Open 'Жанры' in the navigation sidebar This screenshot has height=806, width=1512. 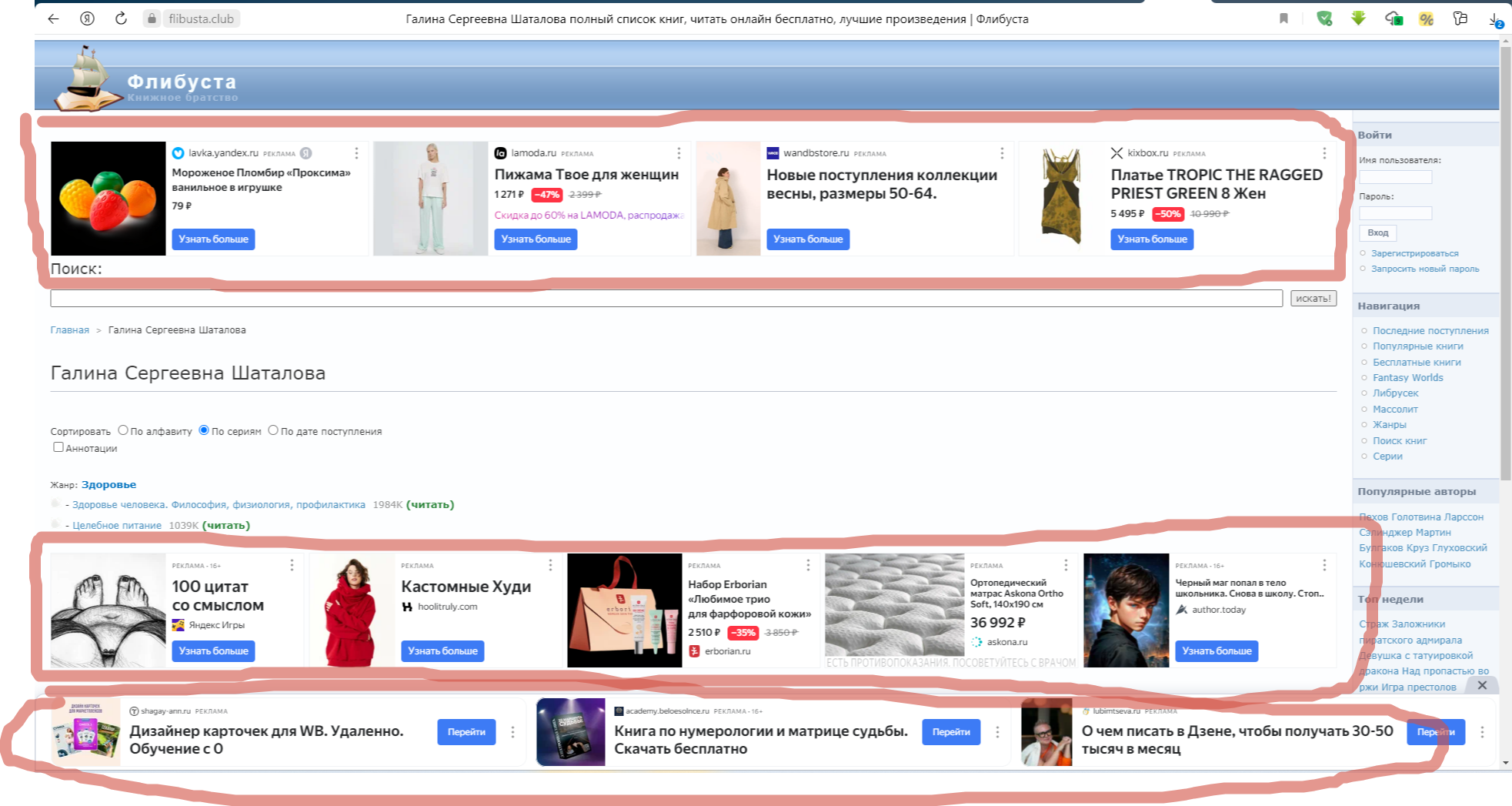point(1389,424)
